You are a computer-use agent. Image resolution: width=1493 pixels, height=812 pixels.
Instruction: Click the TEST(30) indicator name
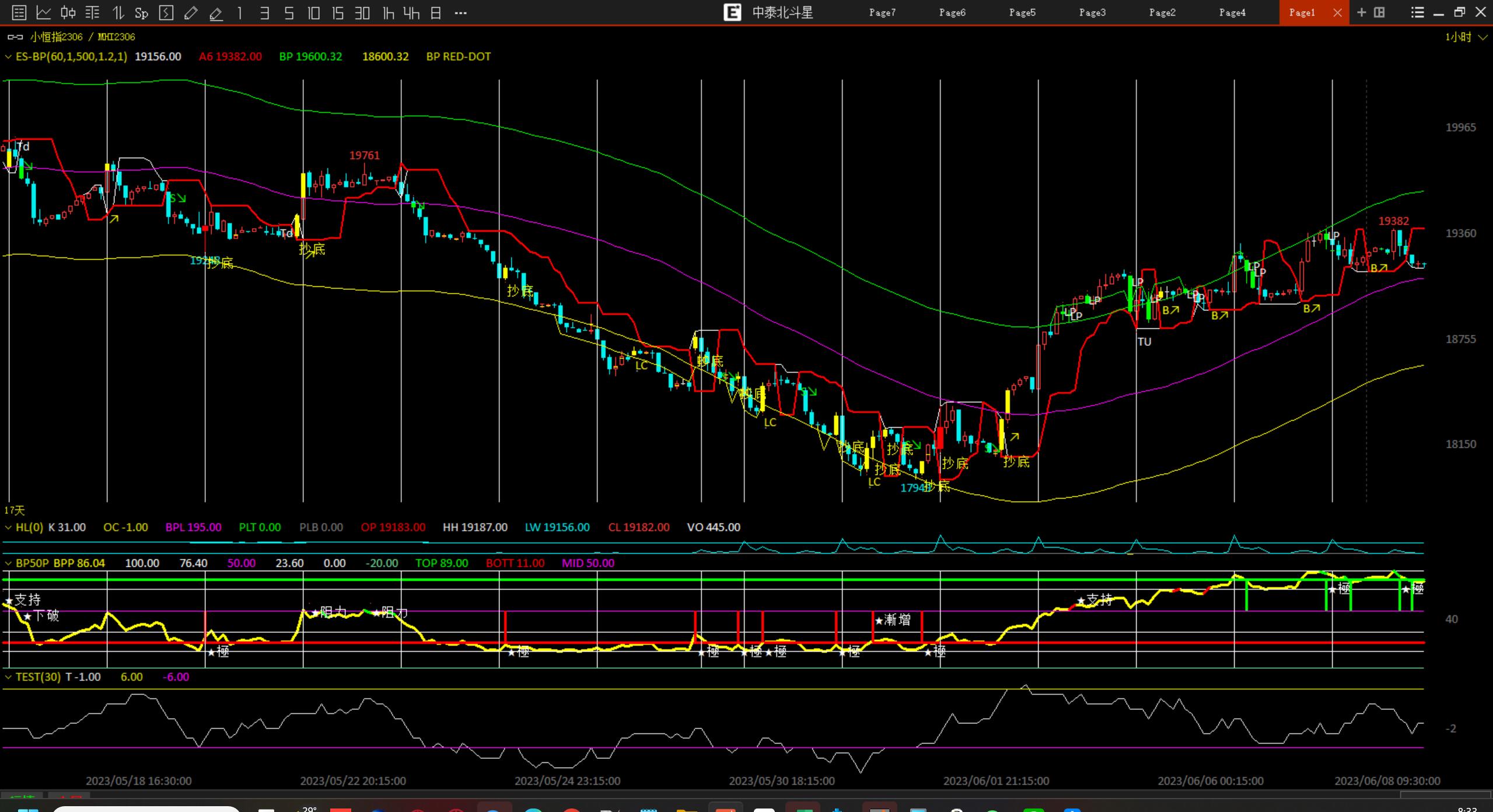tap(38, 677)
